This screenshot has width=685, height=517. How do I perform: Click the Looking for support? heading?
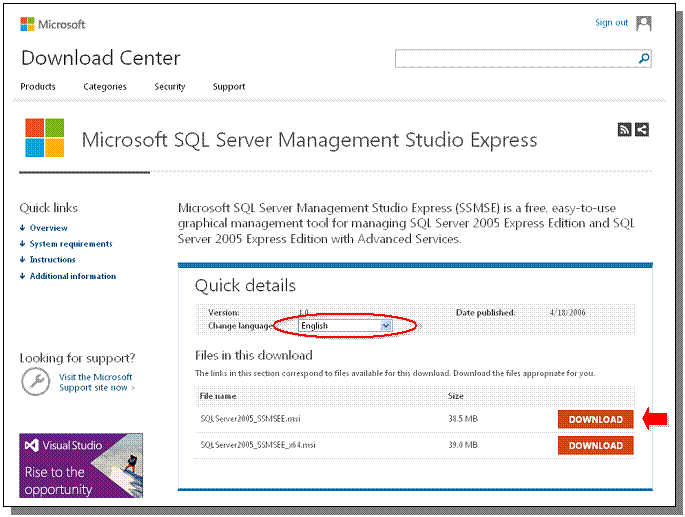coord(77,358)
